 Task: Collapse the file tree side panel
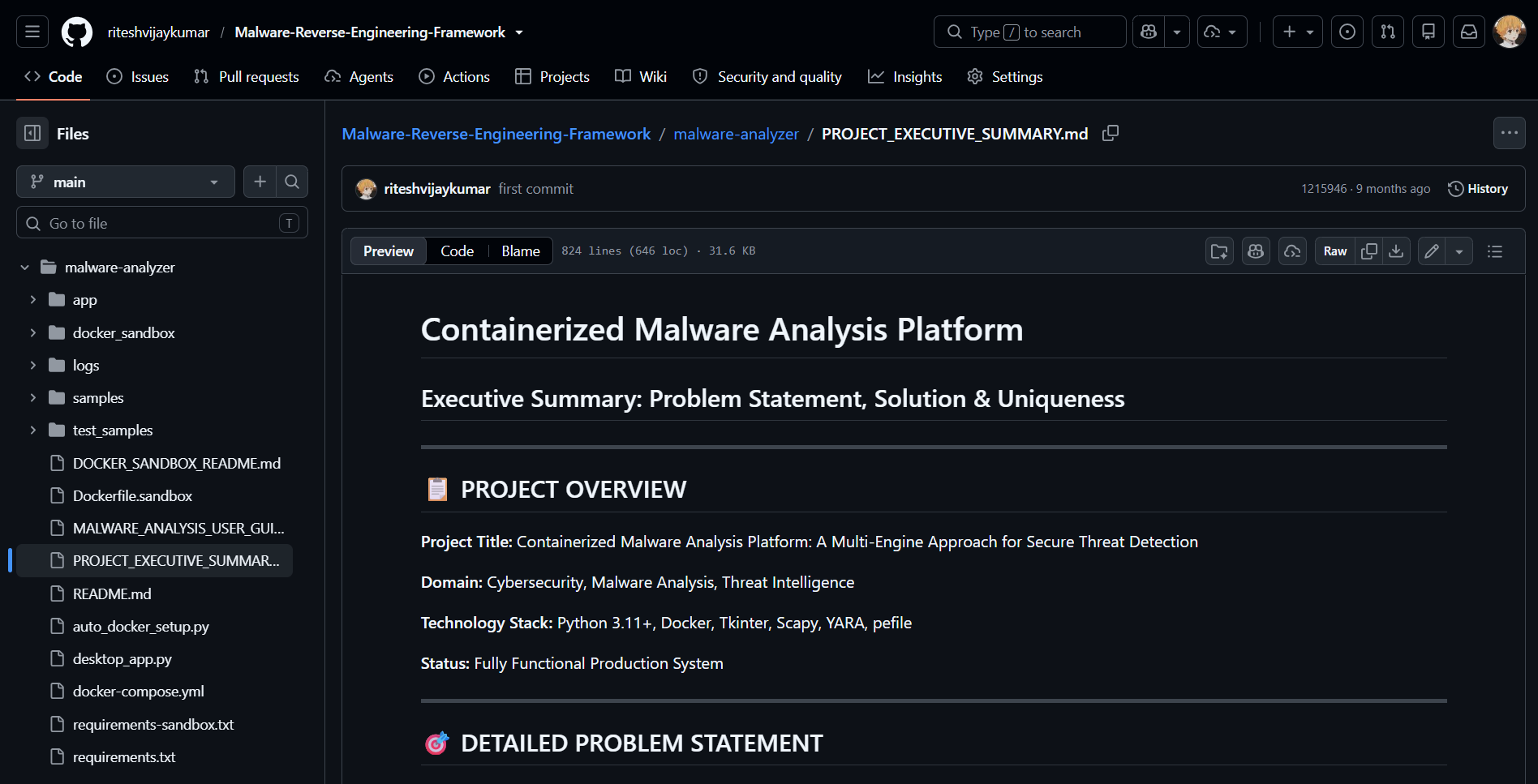point(32,133)
